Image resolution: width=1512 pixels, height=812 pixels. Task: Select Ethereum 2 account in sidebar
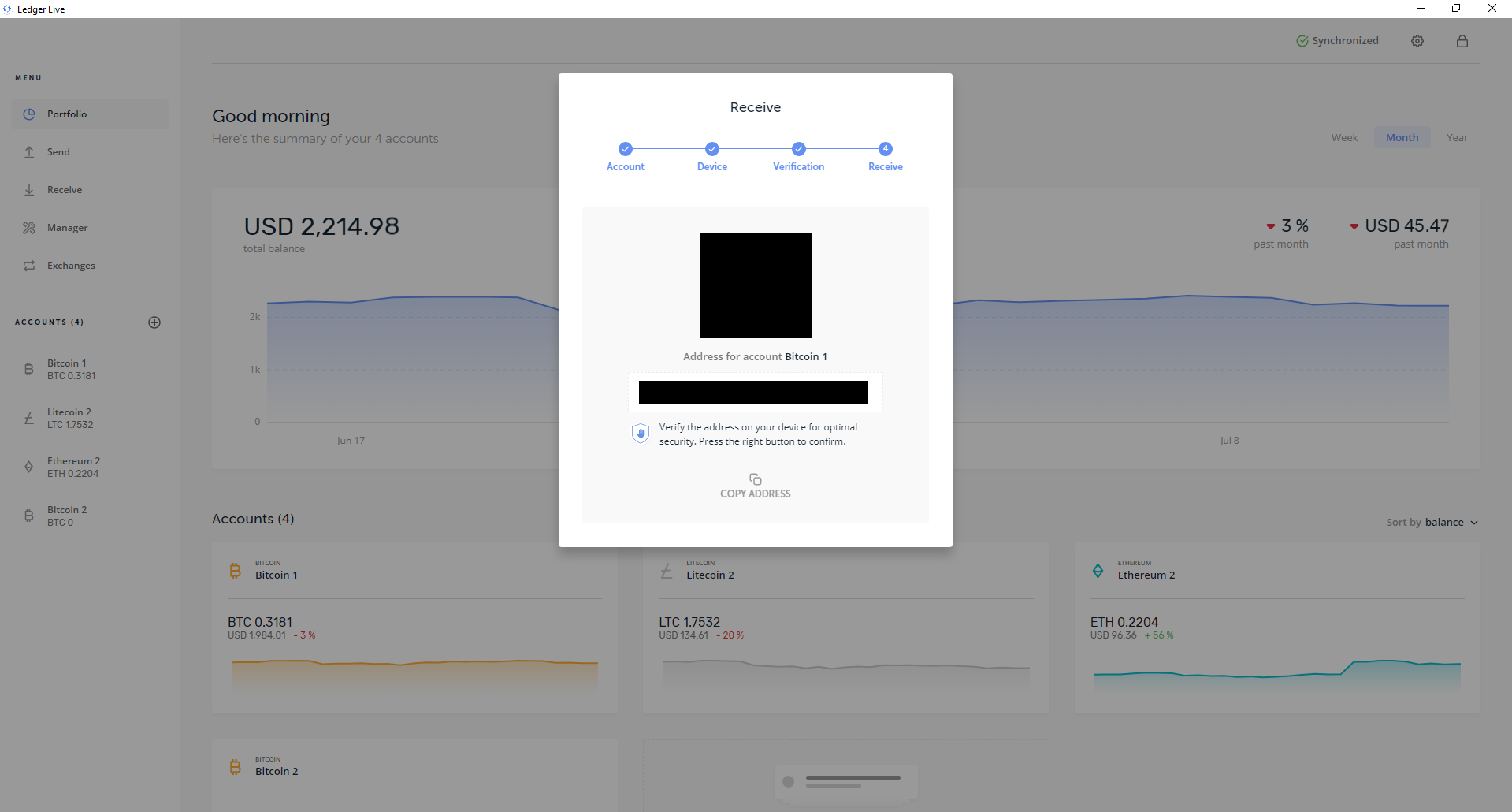89,467
